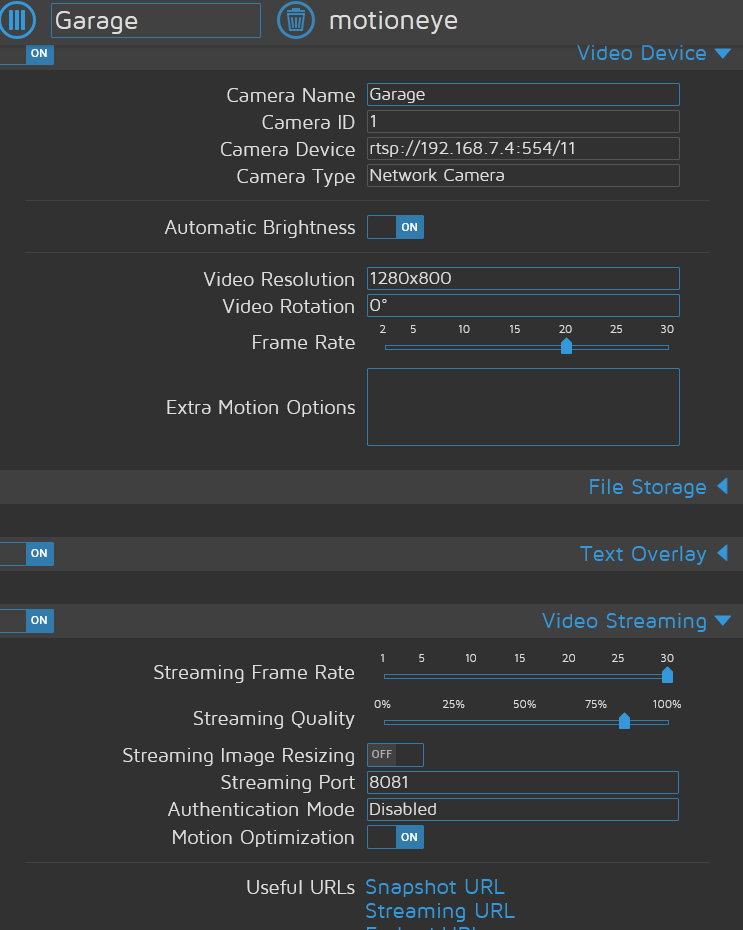743x930 pixels.
Task: Click the Automatic Brightness label
Action: pyautogui.click(x=260, y=228)
